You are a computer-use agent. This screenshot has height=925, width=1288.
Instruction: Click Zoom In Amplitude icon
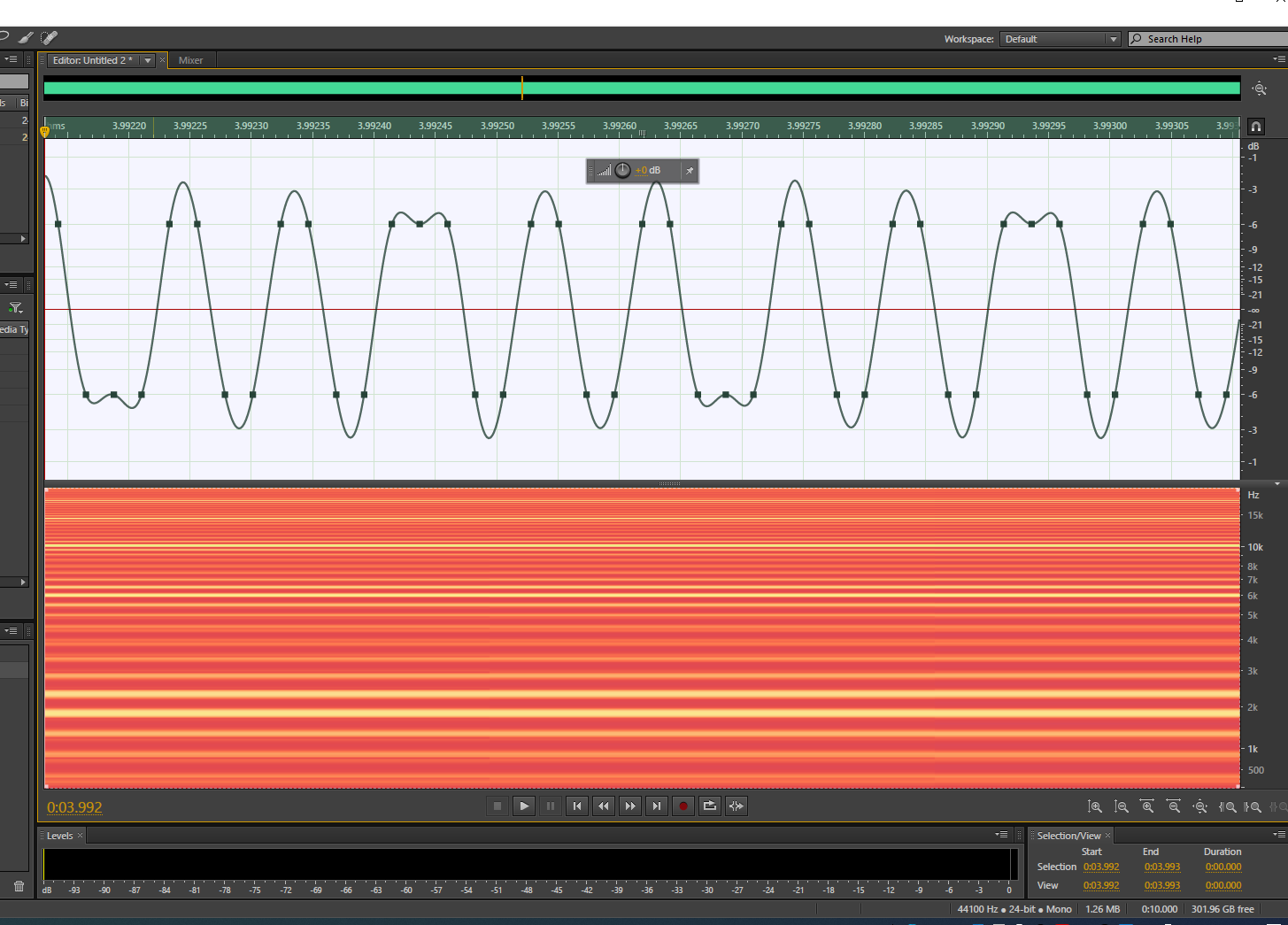[1095, 806]
